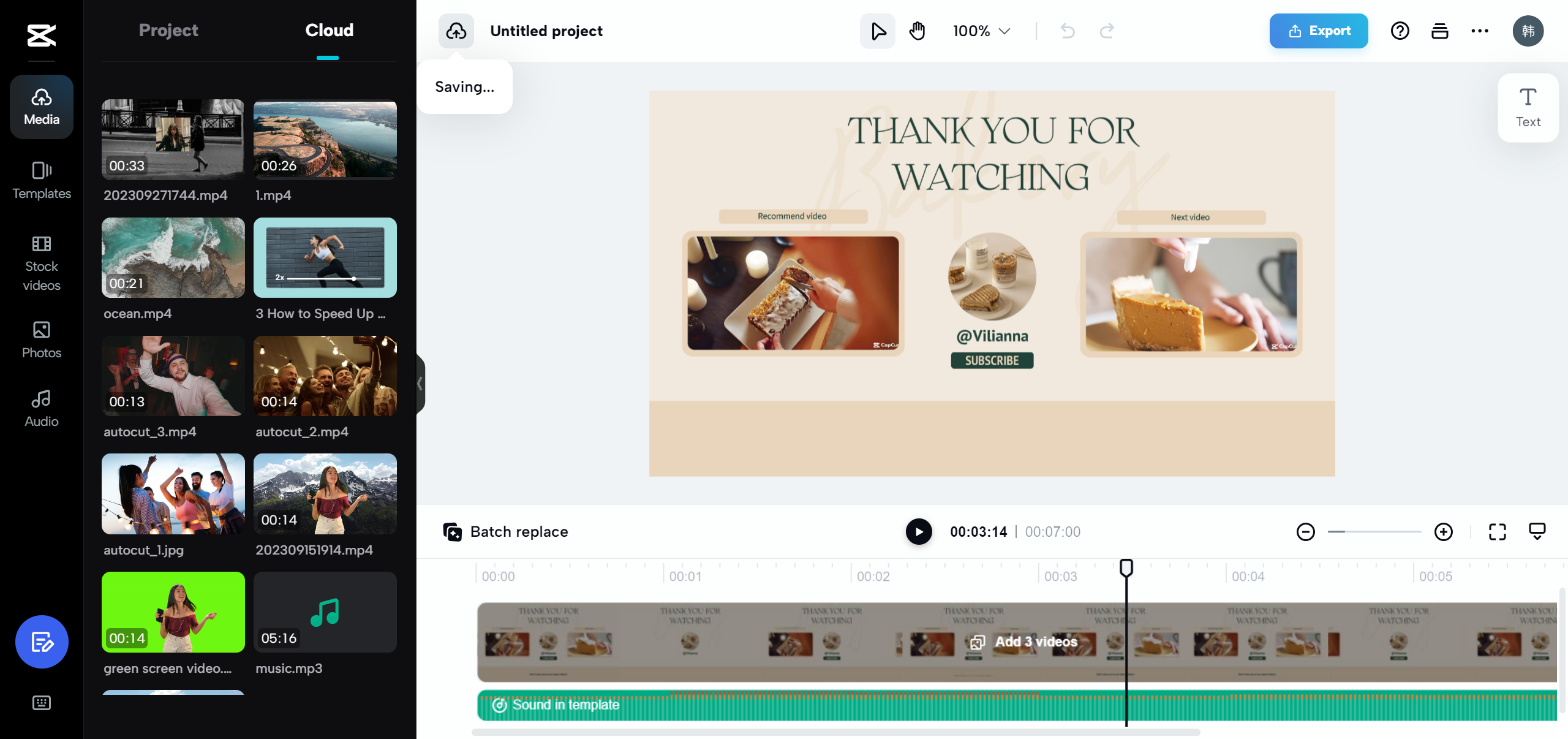The image size is (1568, 739).
Task: Open the help question mark icon
Action: click(1400, 31)
